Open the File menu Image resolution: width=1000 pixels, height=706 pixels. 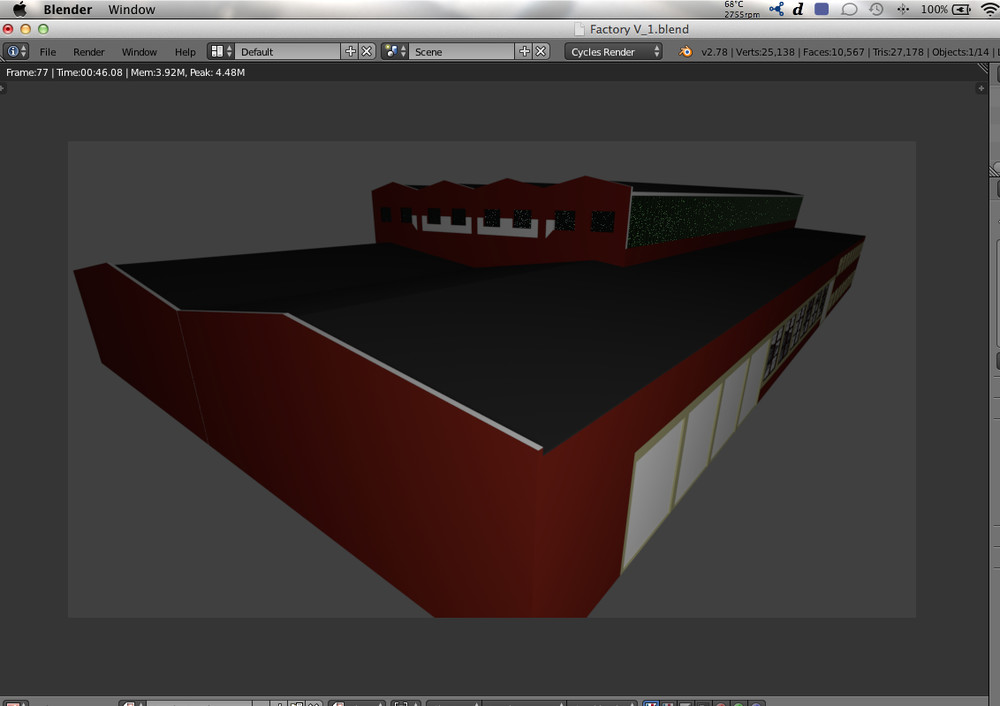[x=48, y=51]
